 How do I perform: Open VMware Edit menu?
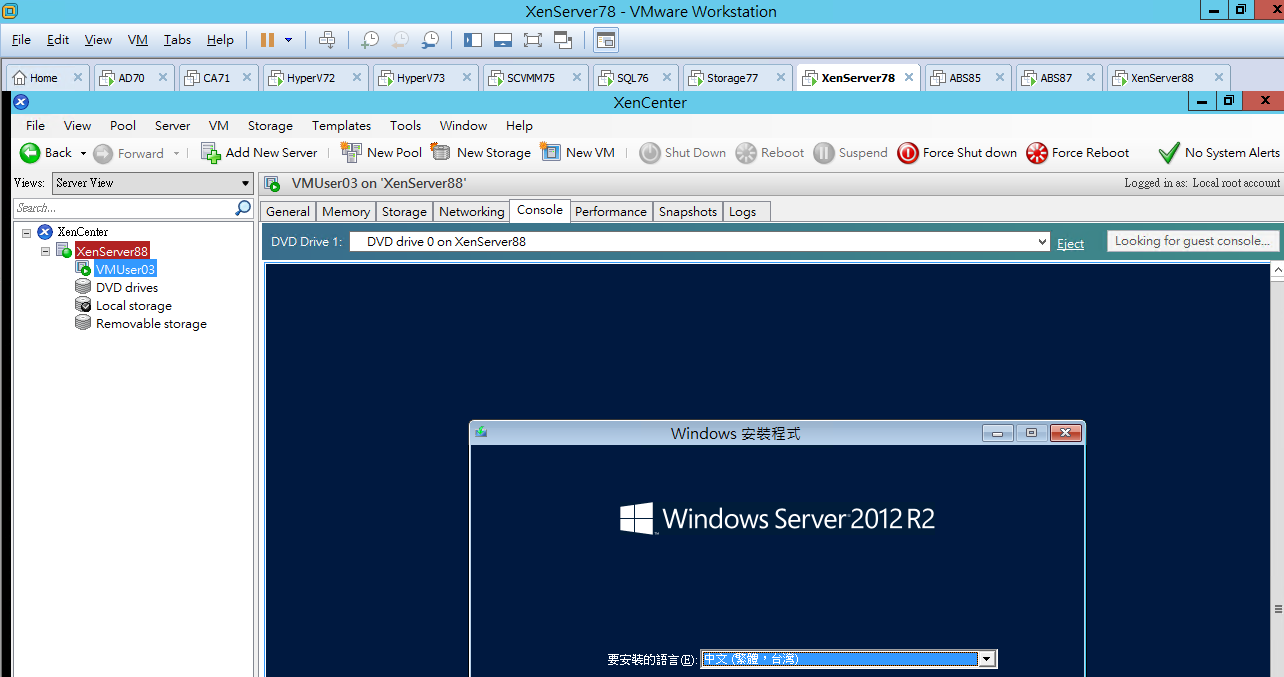tap(58, 40)
